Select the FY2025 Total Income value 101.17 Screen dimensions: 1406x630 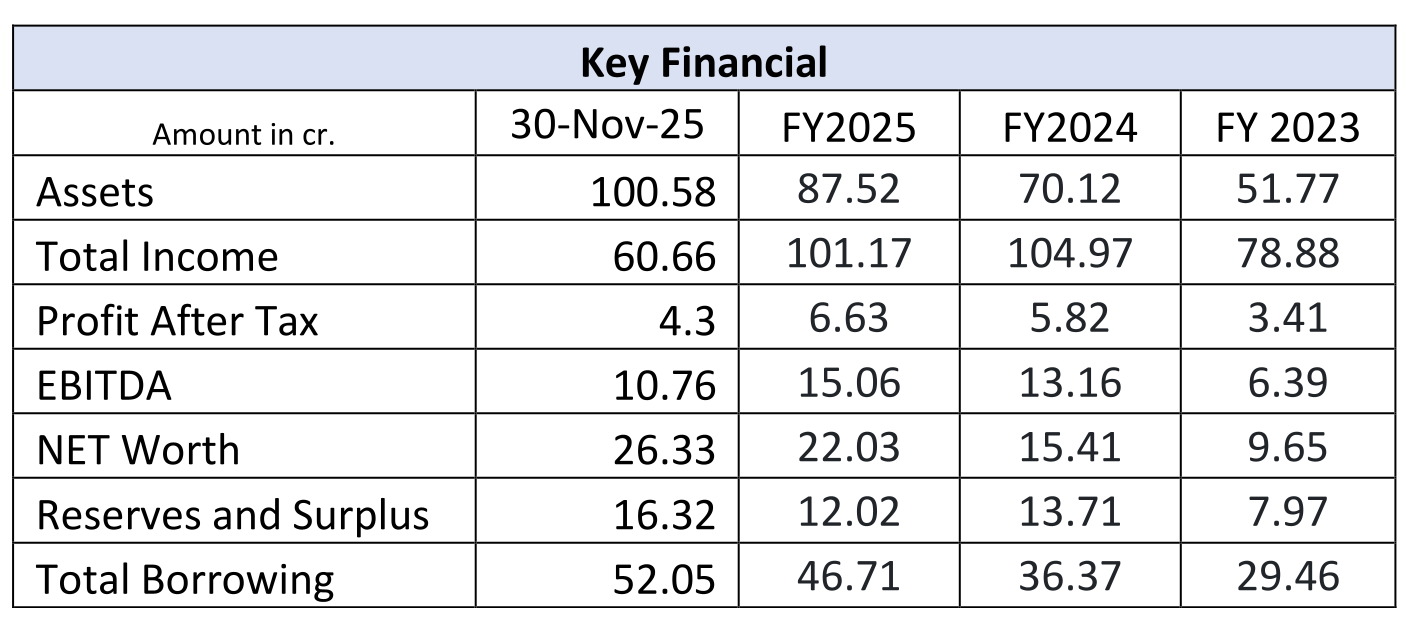(x=848, y=253)
